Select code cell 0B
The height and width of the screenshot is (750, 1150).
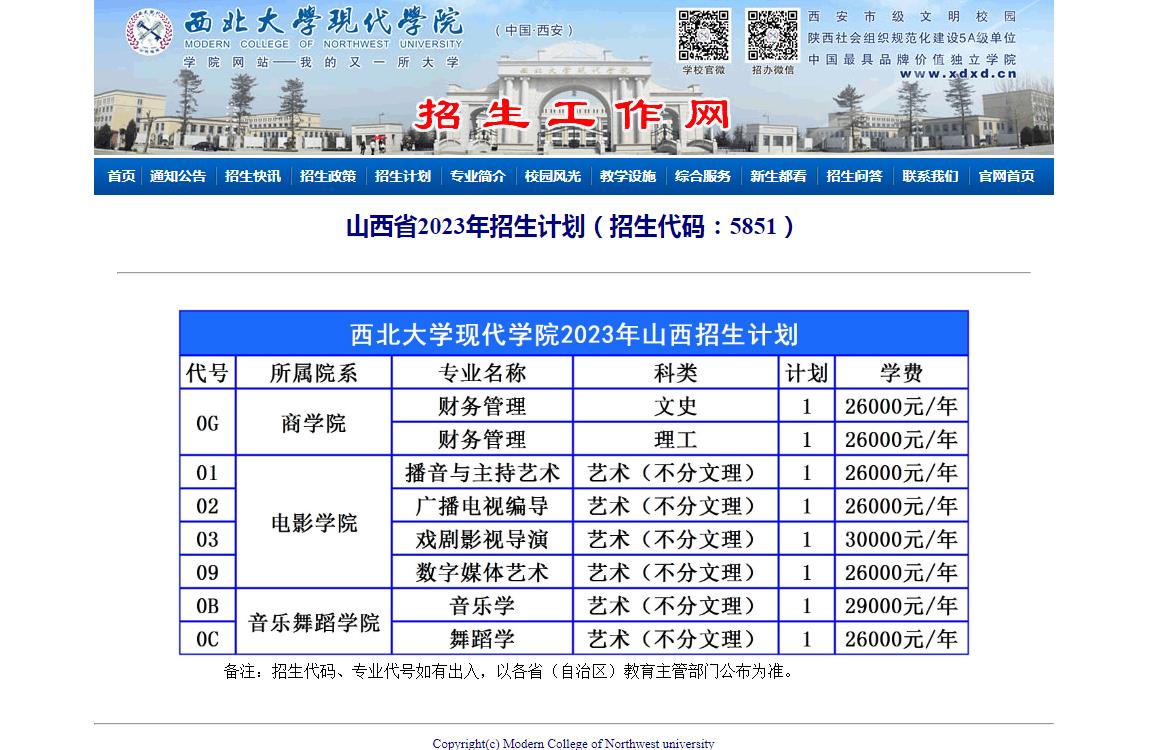pos(208,606)
